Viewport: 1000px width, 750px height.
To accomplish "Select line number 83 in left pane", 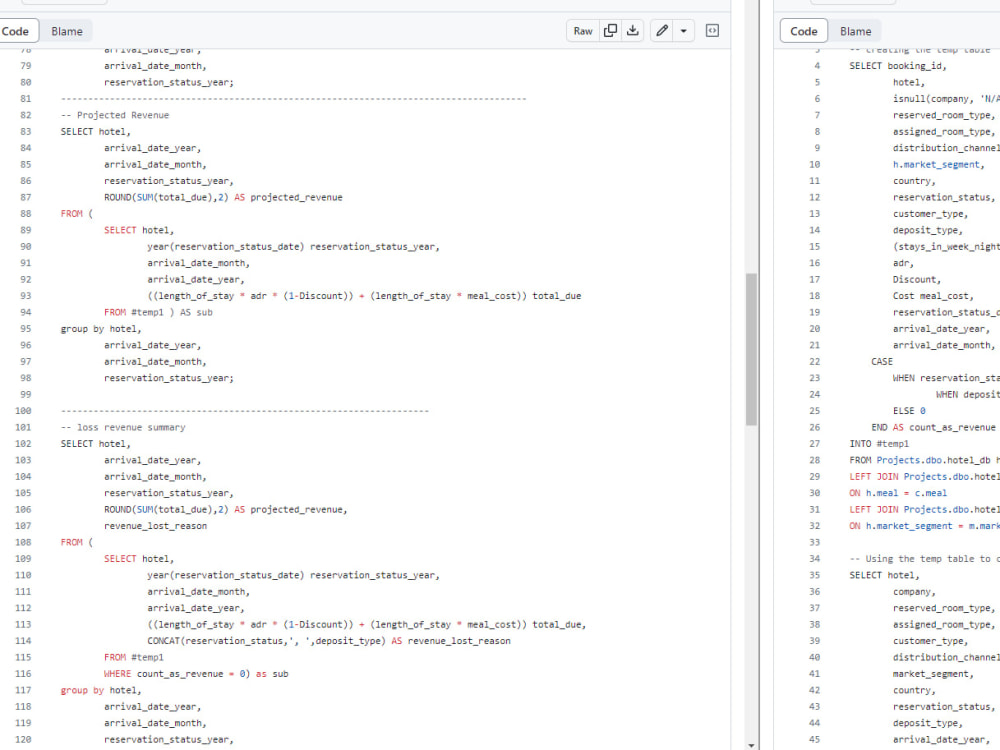I will click(26, 131).
